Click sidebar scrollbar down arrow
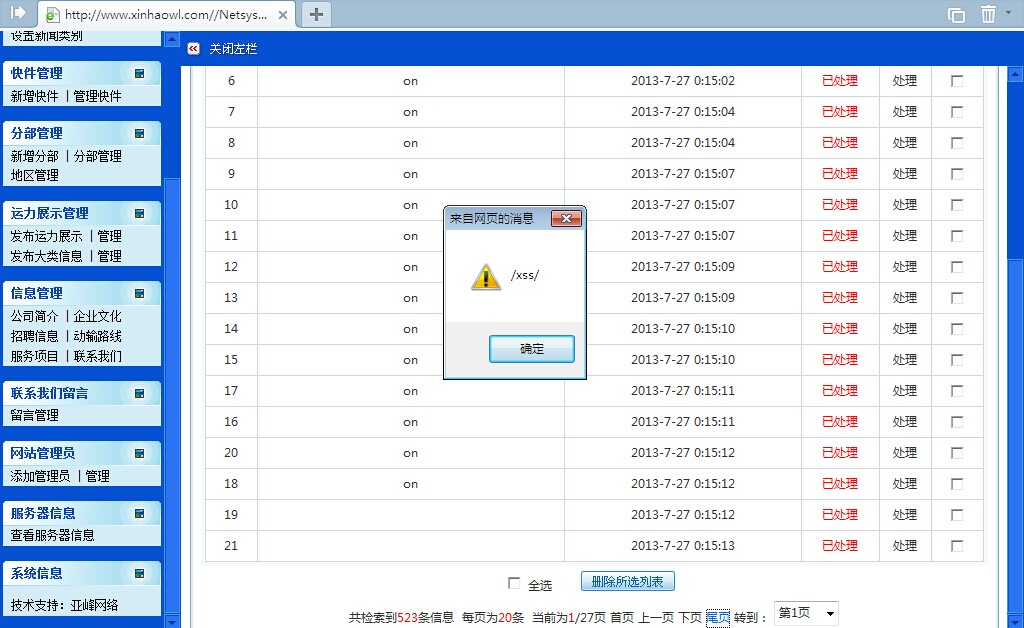Screen dimensions: 1024x628 (172, 621)
